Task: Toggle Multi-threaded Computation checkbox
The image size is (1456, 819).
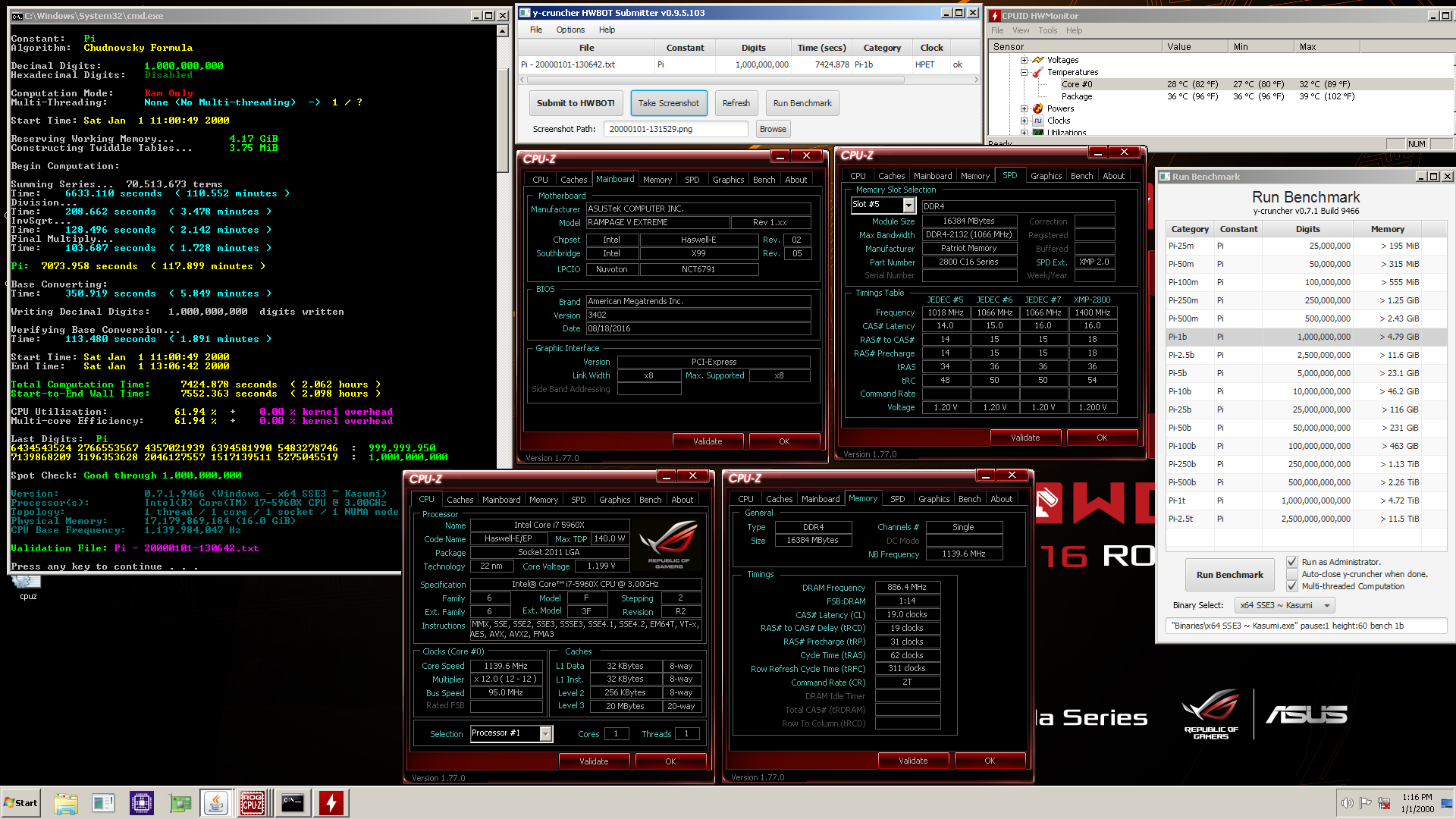Action: click(x=1292, y=586)
